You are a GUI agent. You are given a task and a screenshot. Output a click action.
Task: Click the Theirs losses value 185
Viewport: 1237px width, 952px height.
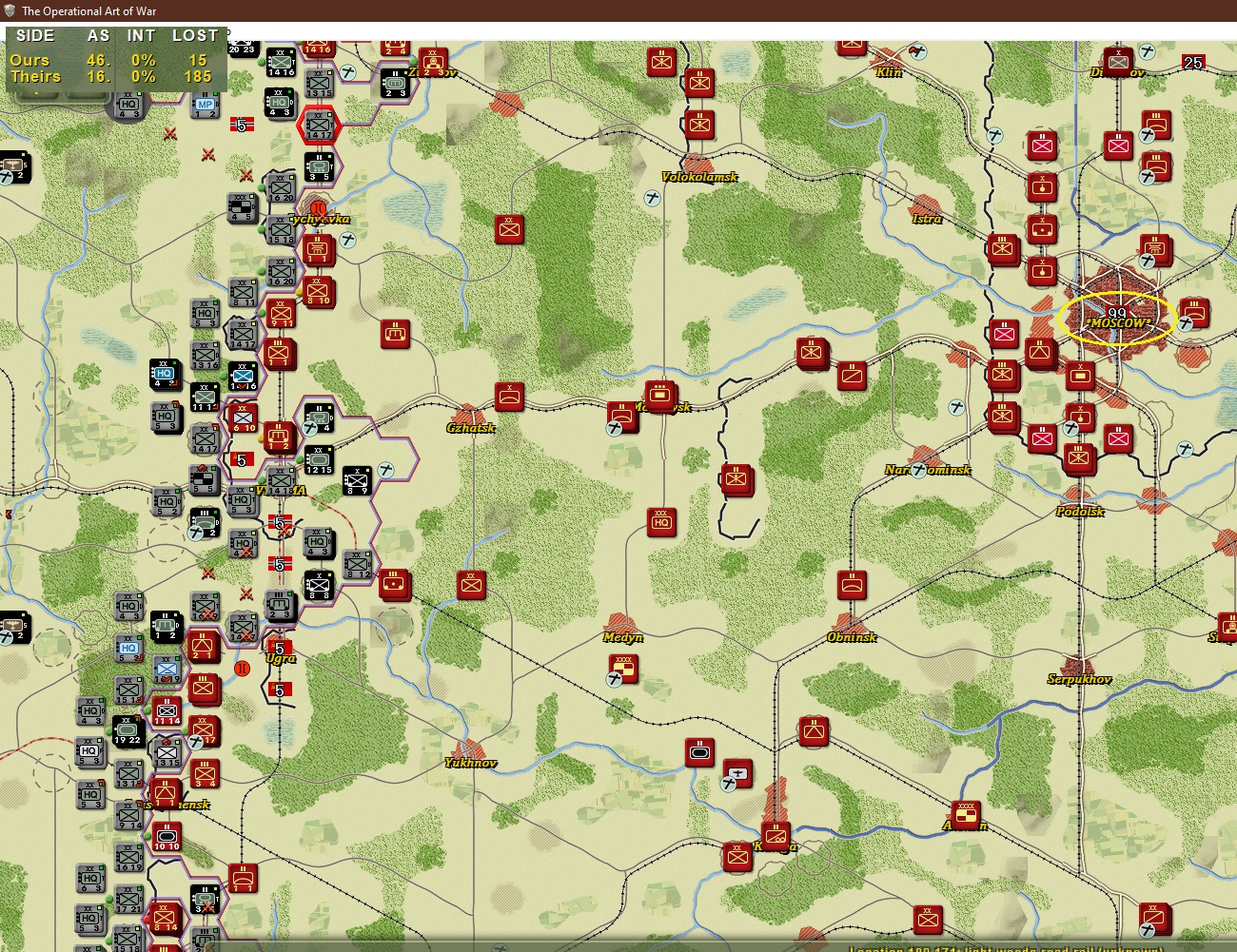(198, 76)
